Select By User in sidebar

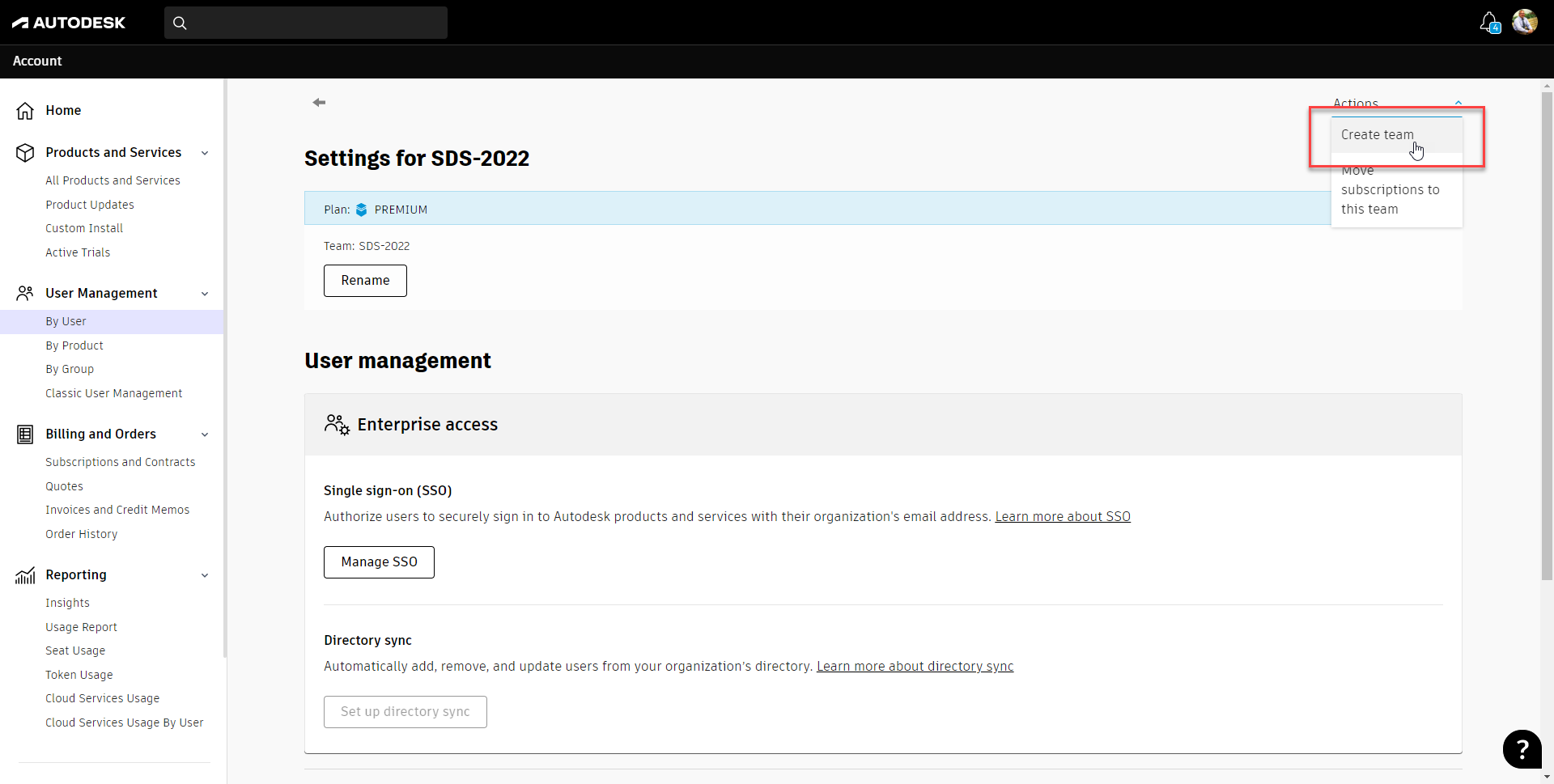(112, 321)
